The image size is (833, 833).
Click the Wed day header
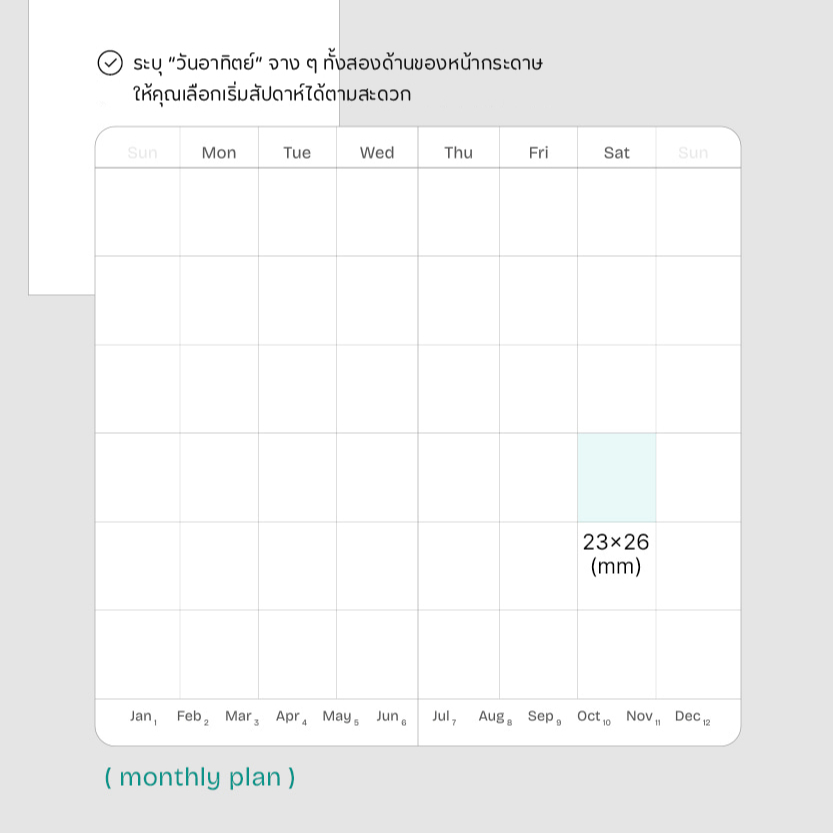point(377,153)
